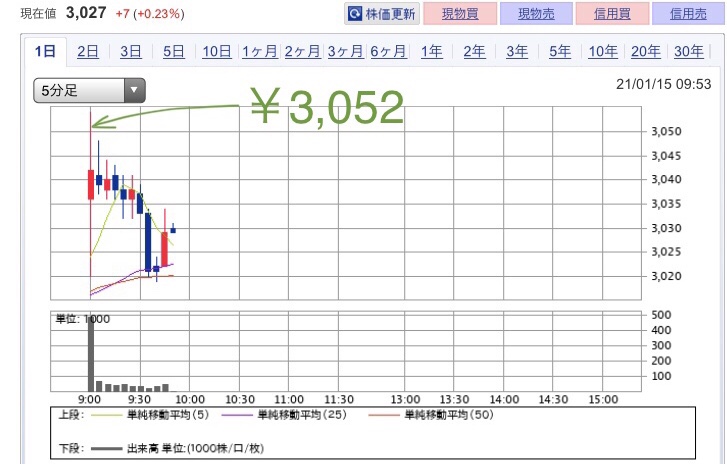Click the +7 (+0.23%) change value

click(x=150, y=14)
